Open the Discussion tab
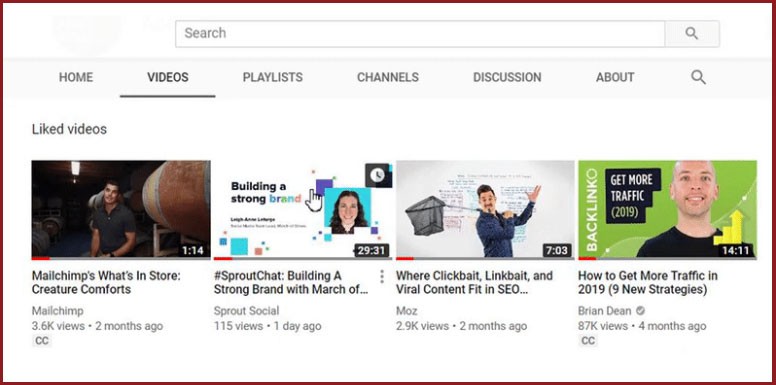This screenshot has height=385, width=776. 507,77
